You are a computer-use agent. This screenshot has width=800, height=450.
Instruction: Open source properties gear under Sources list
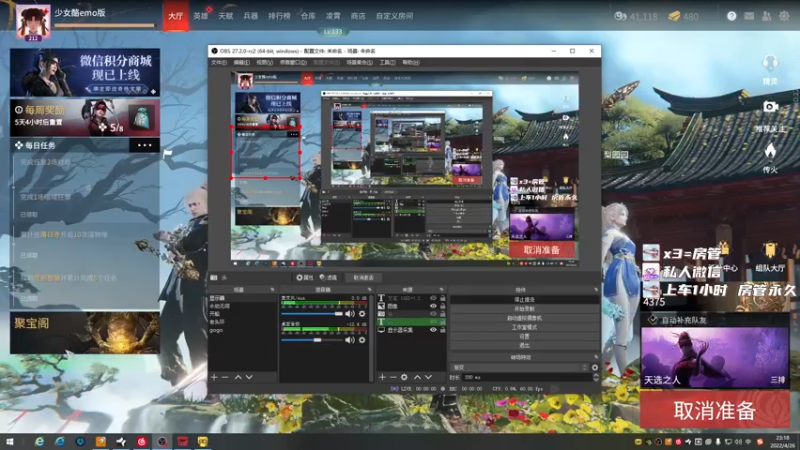pyautogui.click(x=404, y=377)
